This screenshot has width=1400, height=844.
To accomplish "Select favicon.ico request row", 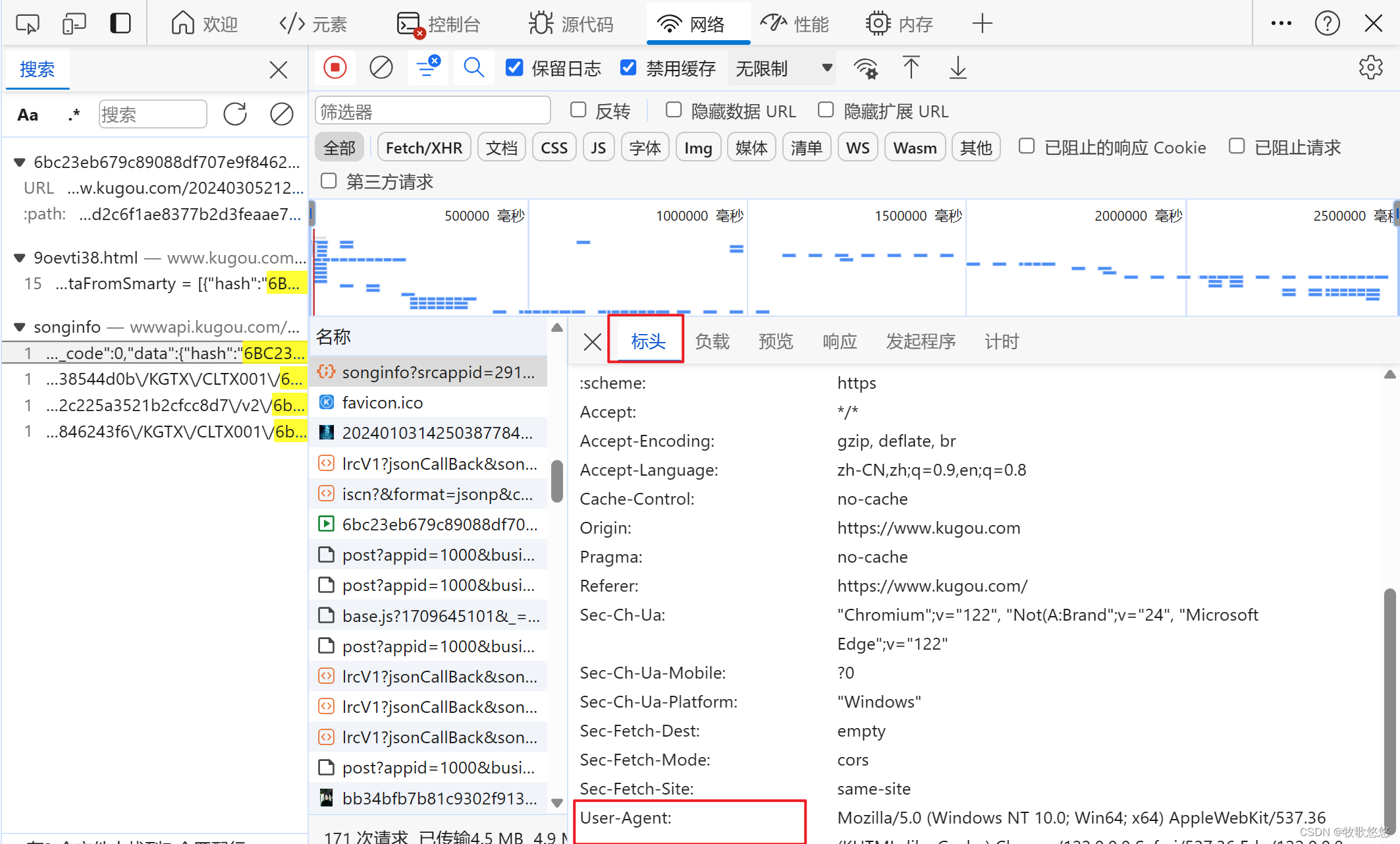I will click(428, 403).
